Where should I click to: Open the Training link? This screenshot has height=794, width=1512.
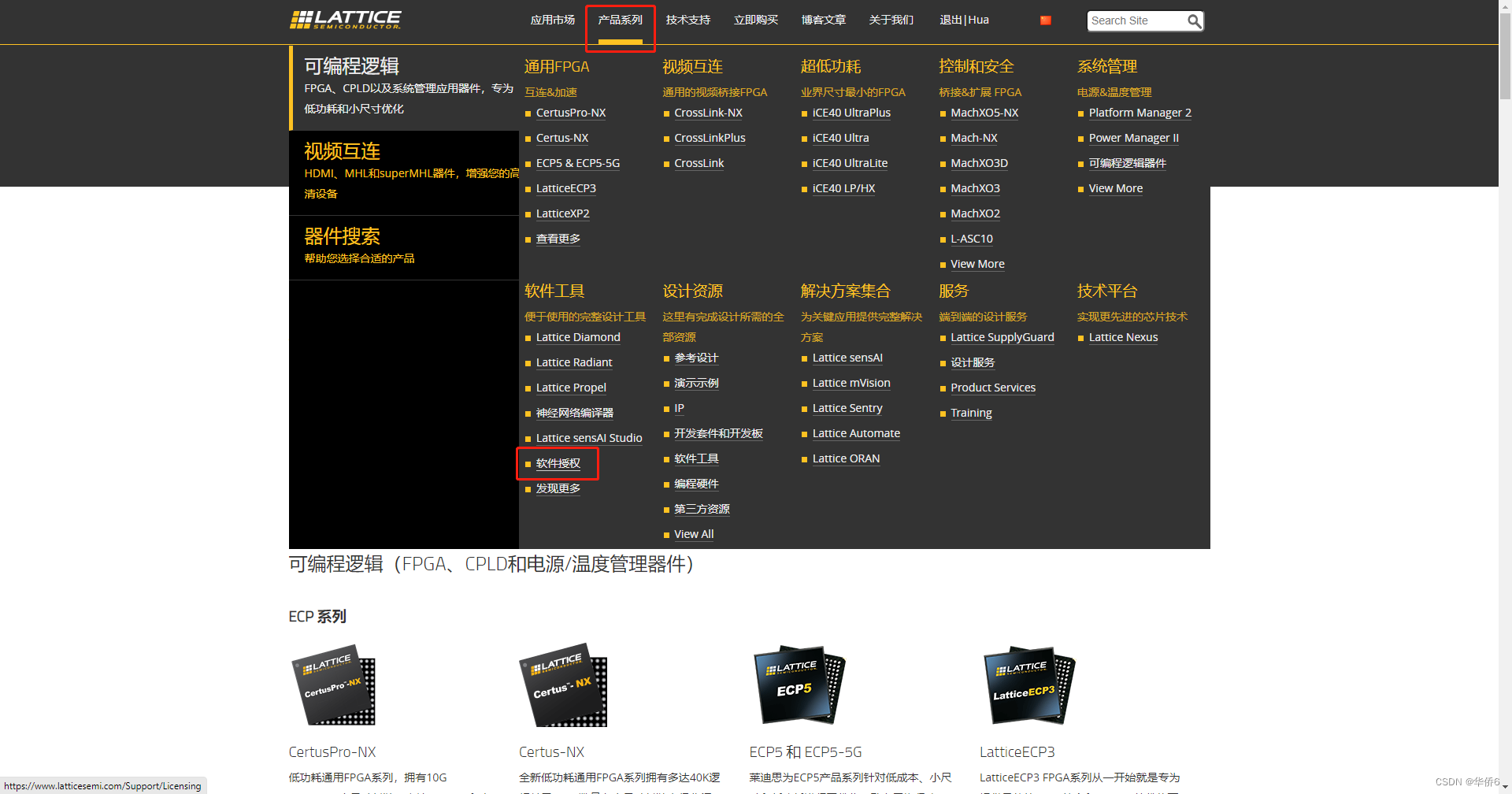[971, 414]
